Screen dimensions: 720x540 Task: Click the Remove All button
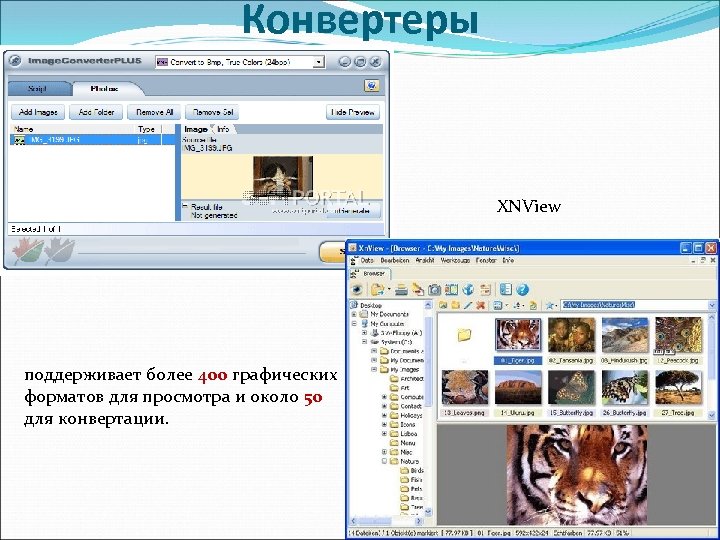tap(154, 112)
